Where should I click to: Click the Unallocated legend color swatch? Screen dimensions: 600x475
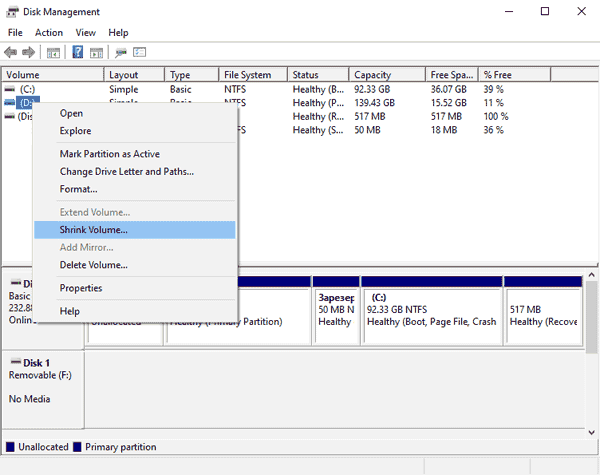point(10,447)
